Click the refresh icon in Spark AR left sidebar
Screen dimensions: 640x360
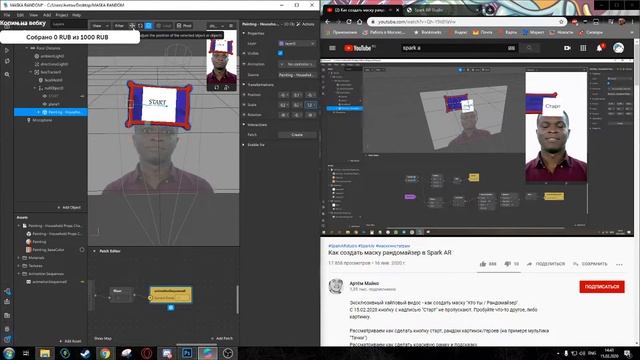[x=7, y=61]
